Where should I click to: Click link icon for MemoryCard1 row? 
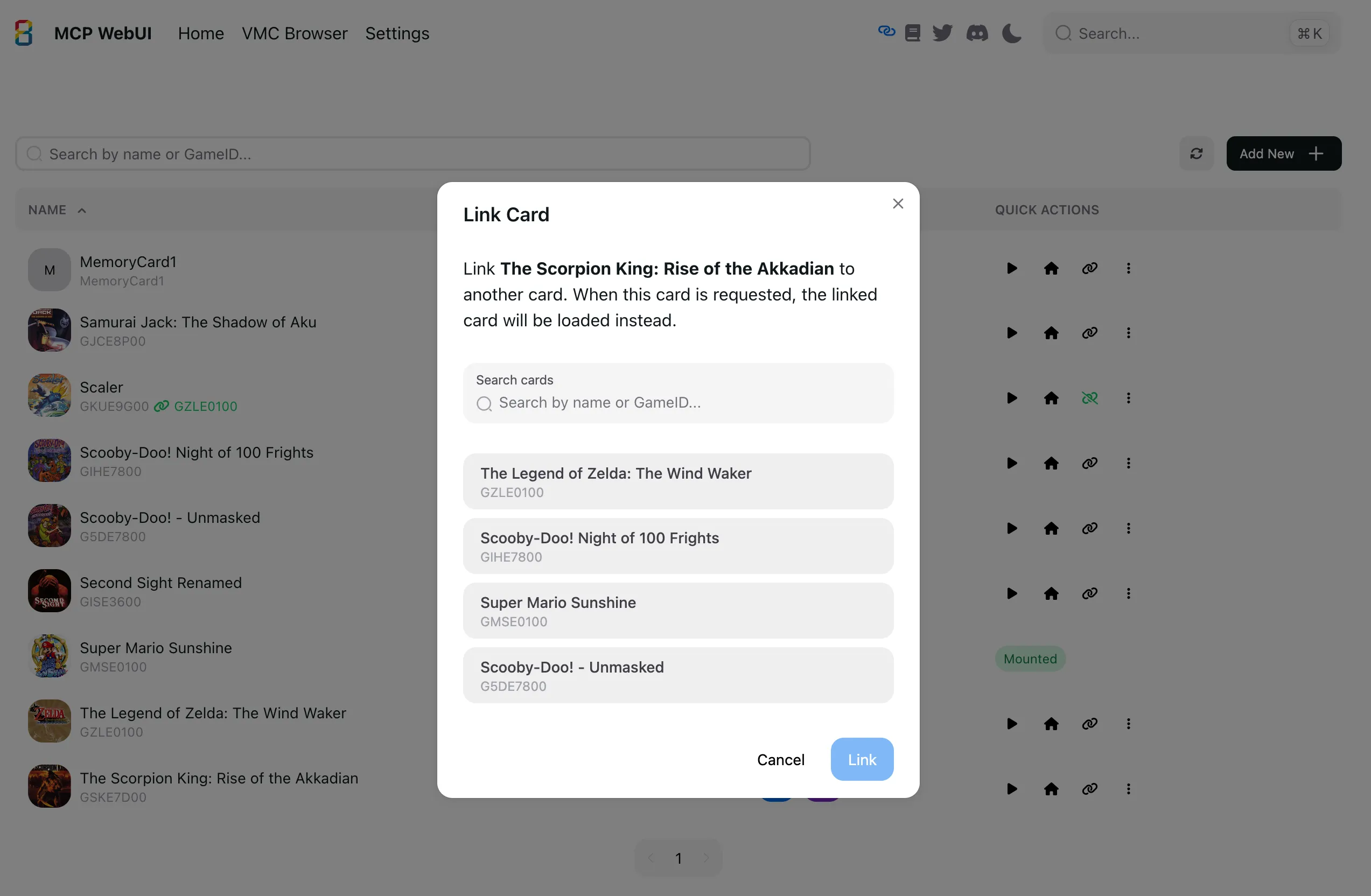(x=1089, y=268)
